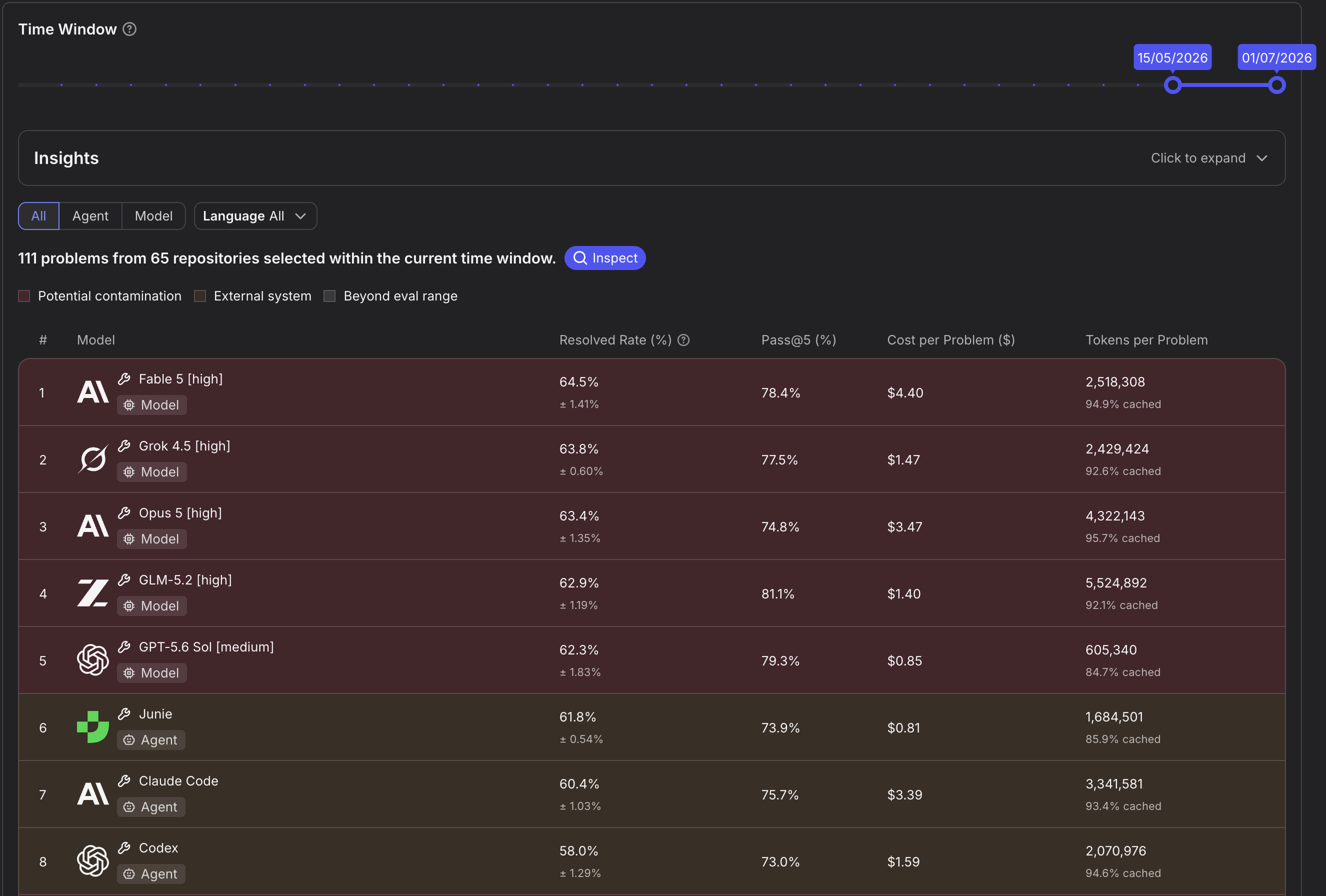Click the Model badge under GLM-5.2
This screenshot has width=1326, height=896.
point(152,606)
